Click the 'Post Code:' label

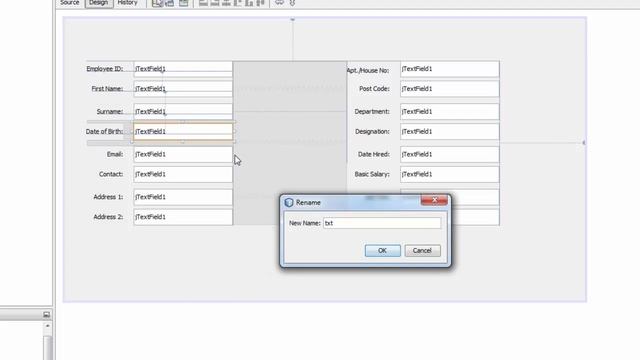pyautogui.click(x=374, y=89)
